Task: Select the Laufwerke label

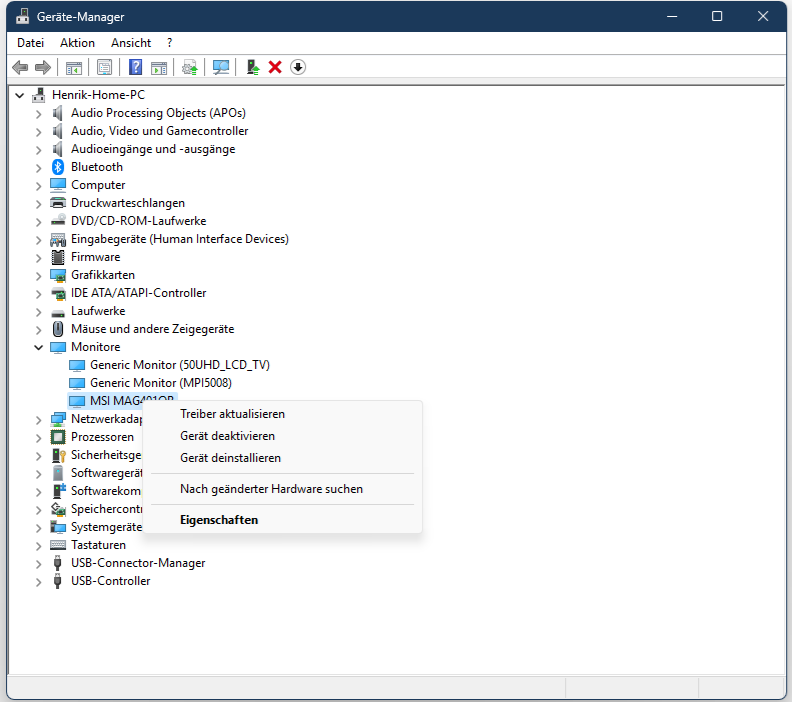Action: 98,311
